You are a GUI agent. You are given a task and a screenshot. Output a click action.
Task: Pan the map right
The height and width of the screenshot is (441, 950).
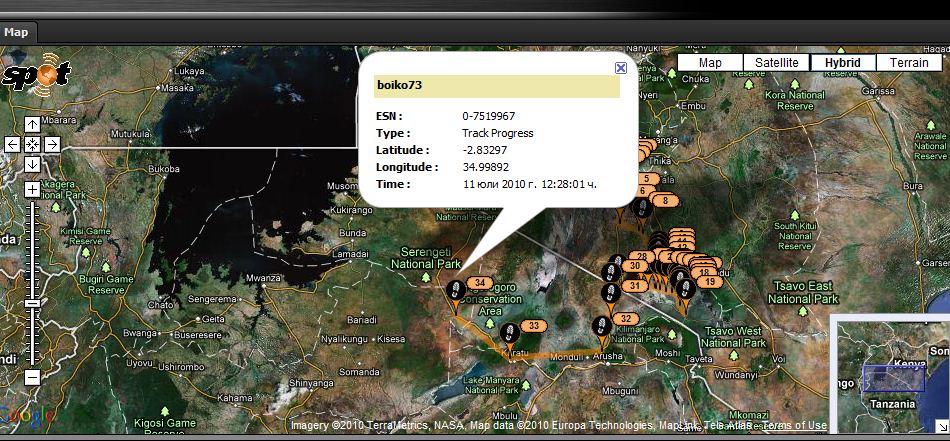[x=52, y=144]
